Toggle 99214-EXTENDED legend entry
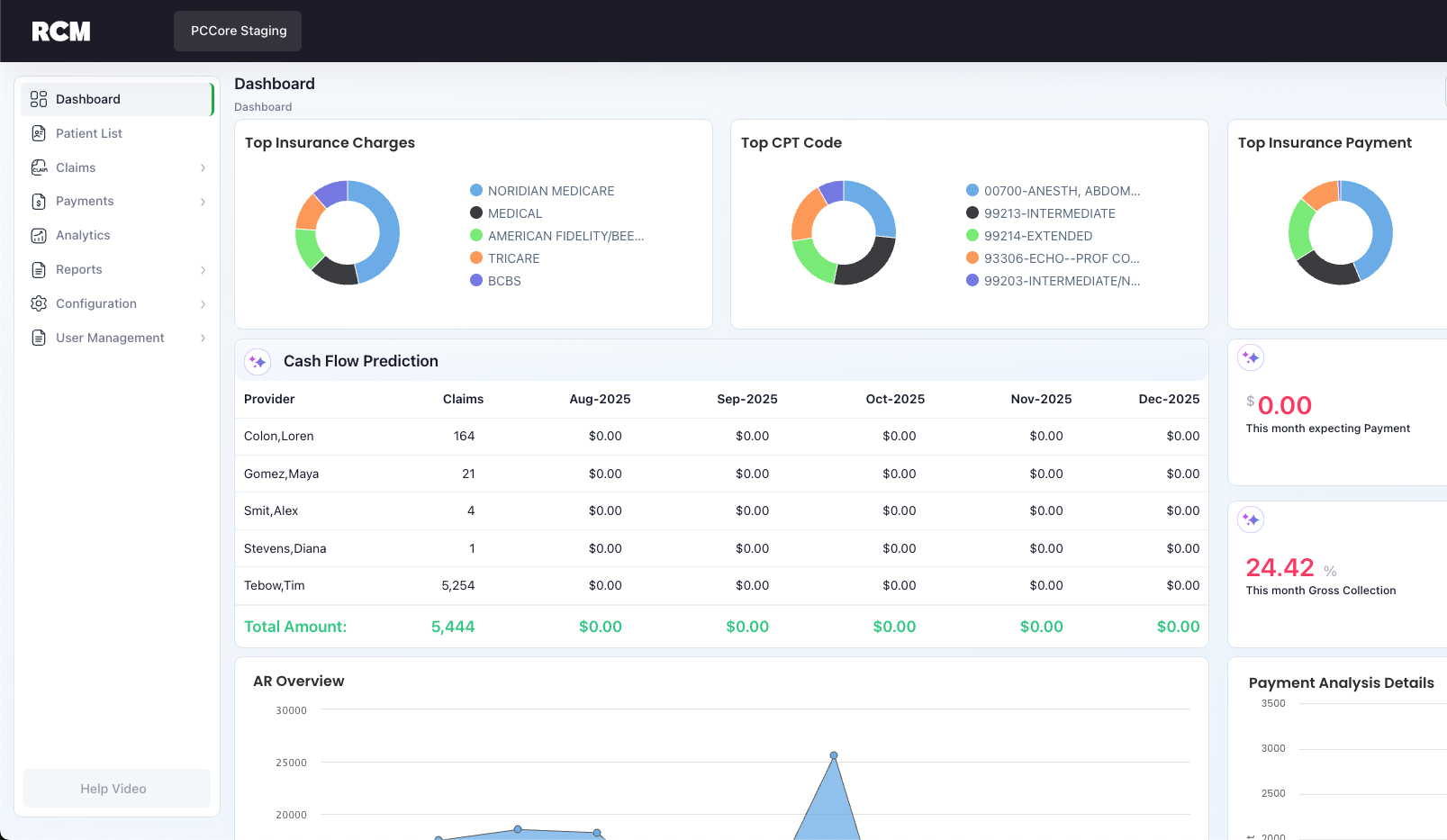Screen dimensions: 1447x840 (x=1029, y=236)
